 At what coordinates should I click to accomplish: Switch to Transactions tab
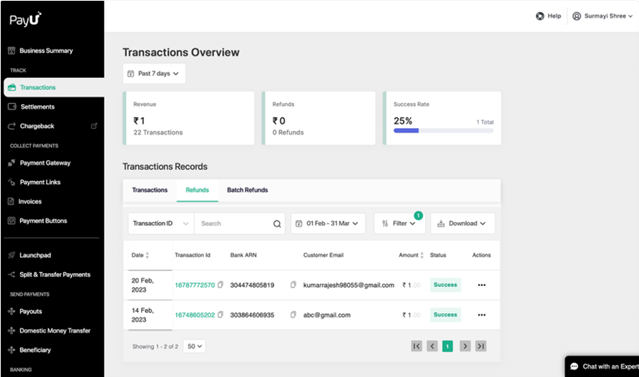click(x=150, y=190)
